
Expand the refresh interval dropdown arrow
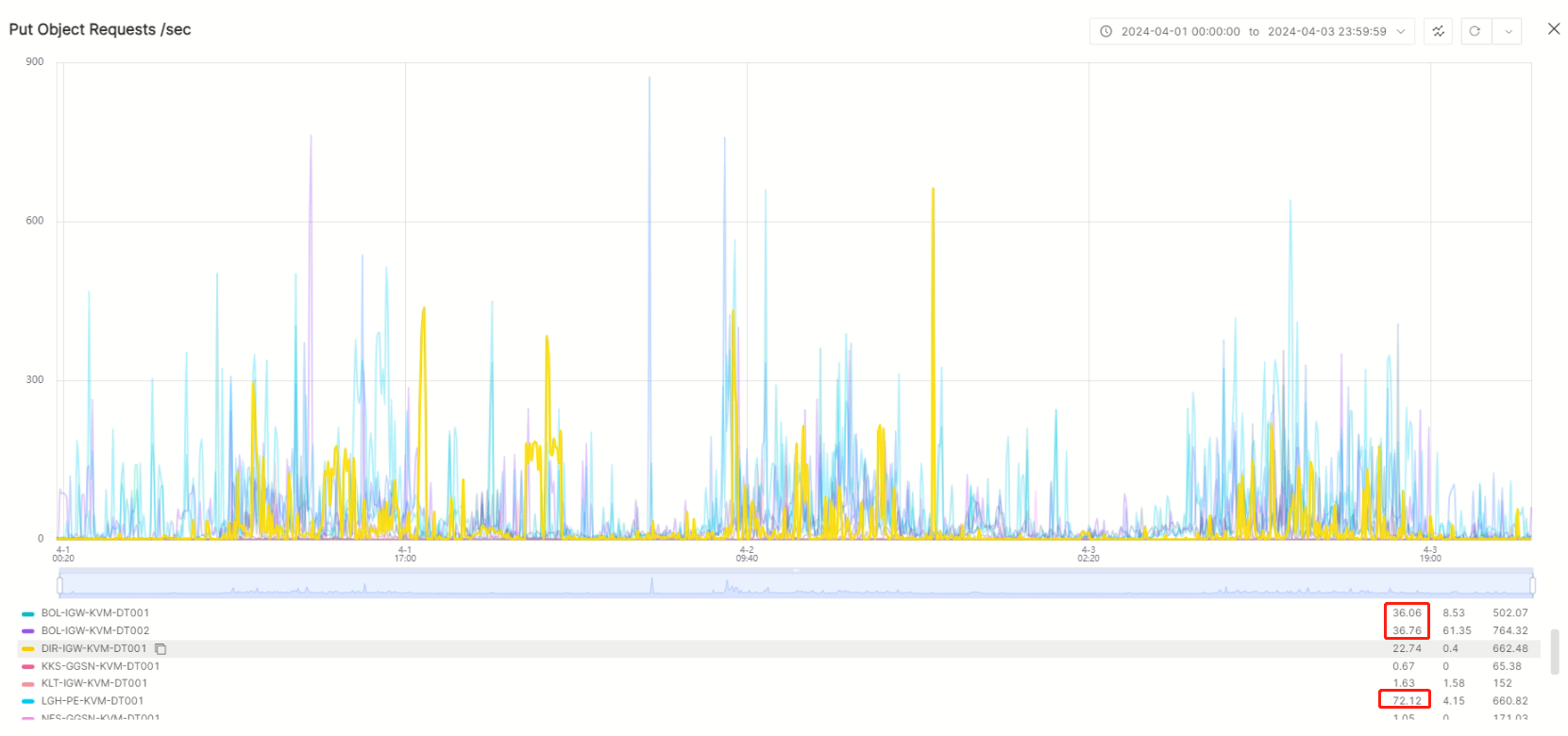(x=1509, y=31)
